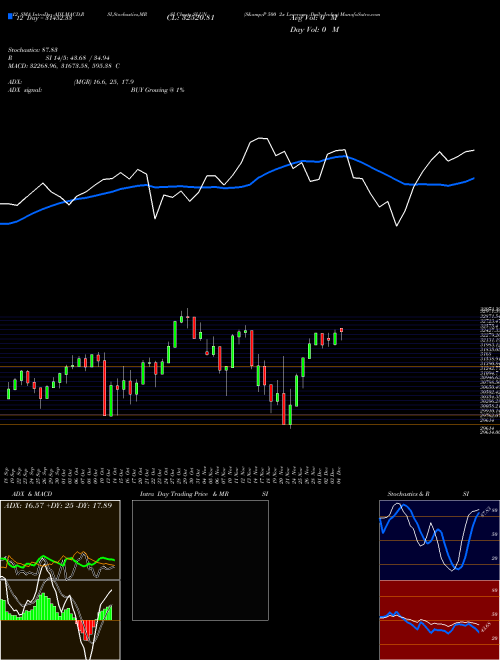The image size is (500, 660).
Task: Click the 'Stochastics & R' panel title
Action: click(408, 494)
